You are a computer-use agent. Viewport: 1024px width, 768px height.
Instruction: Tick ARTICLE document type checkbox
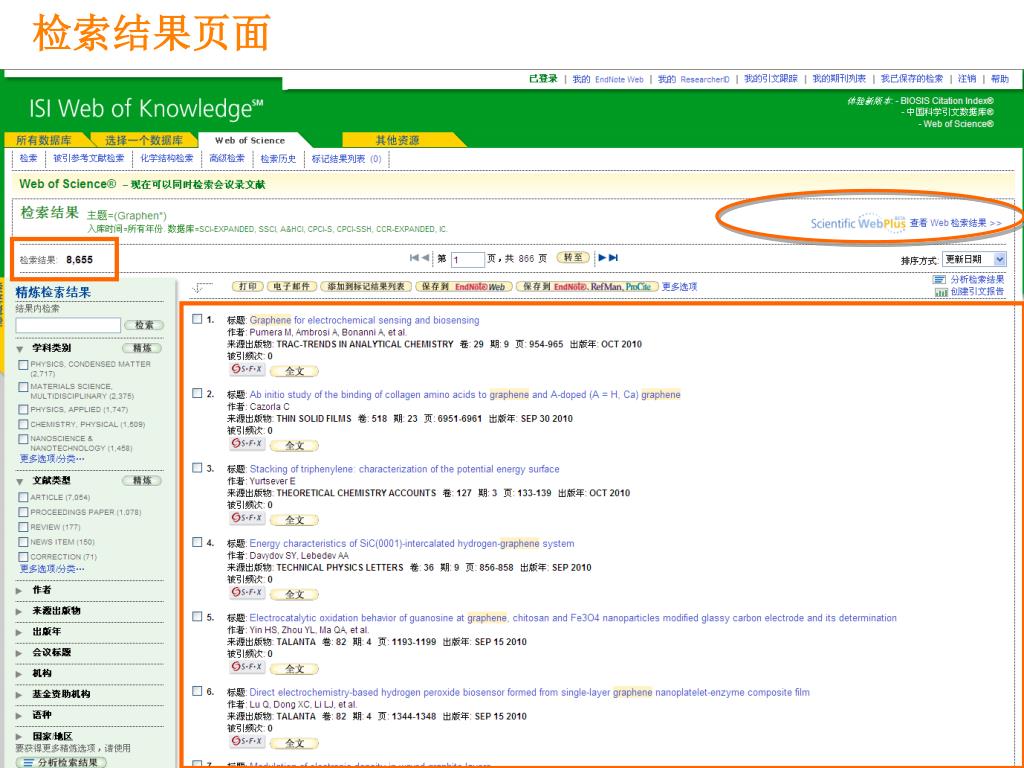[x=24, y=497]
